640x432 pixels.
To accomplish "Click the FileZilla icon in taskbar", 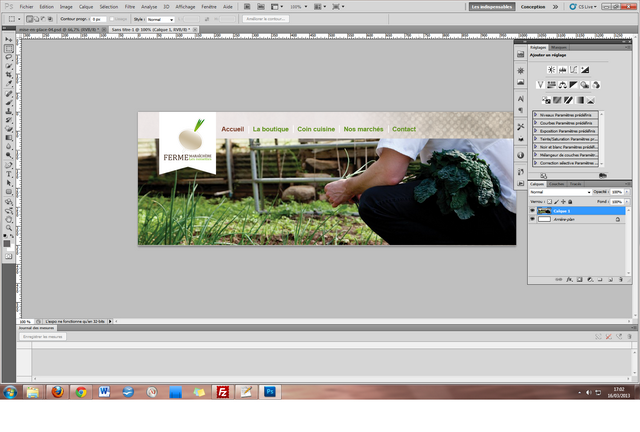I will pos(223,392).
